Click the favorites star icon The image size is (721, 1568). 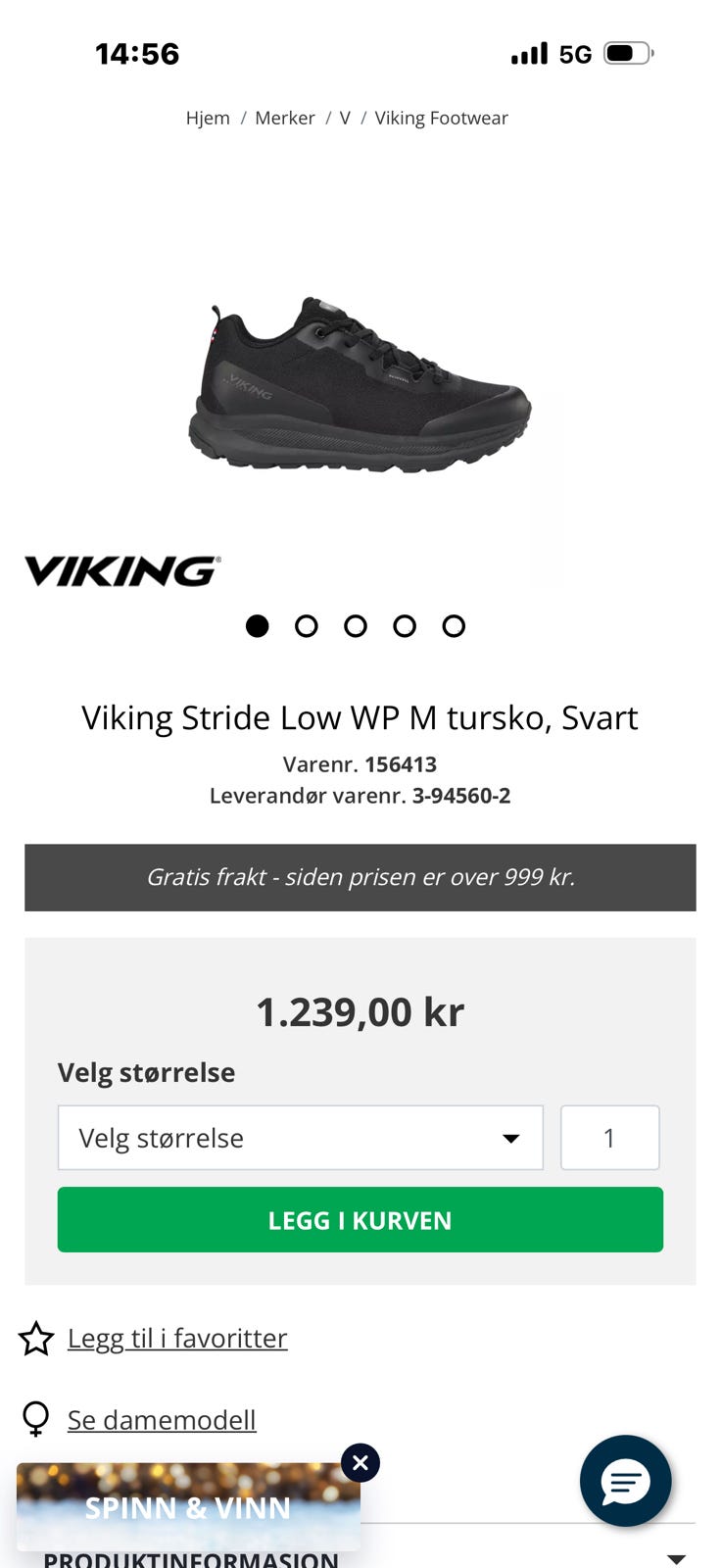click(36, 1339)
